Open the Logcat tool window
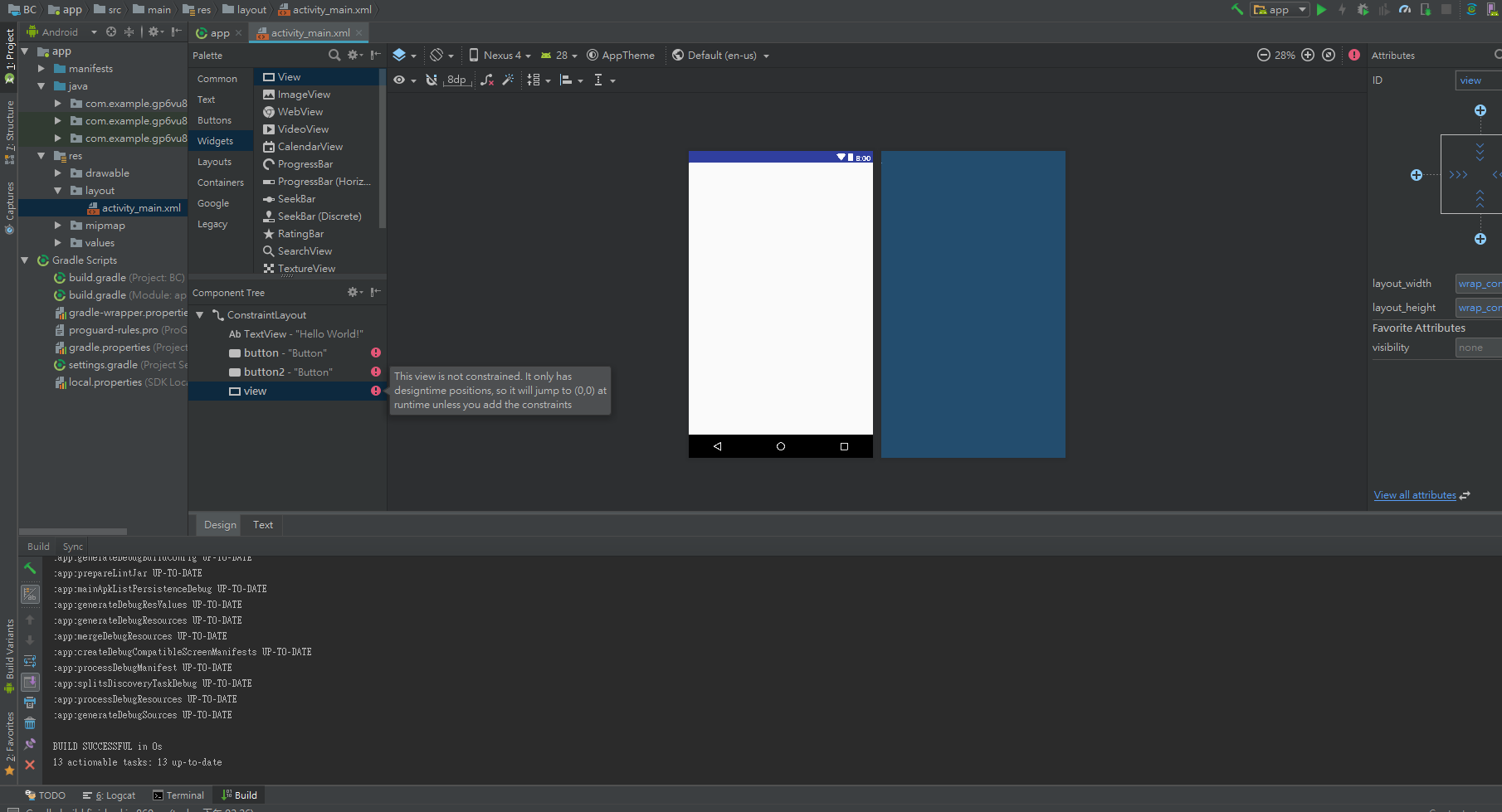 (115, 795)
